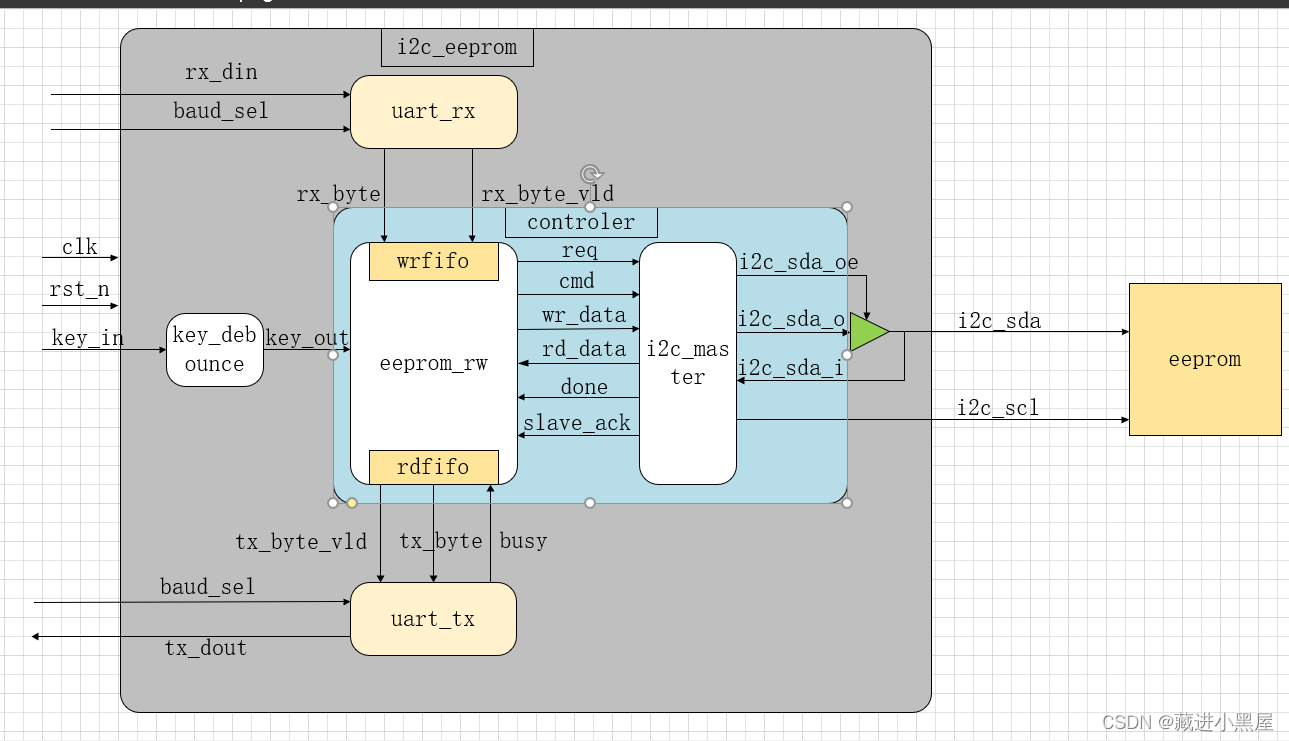Select the key_debounce module shape
1289x741 pixels.
point(213,350)
